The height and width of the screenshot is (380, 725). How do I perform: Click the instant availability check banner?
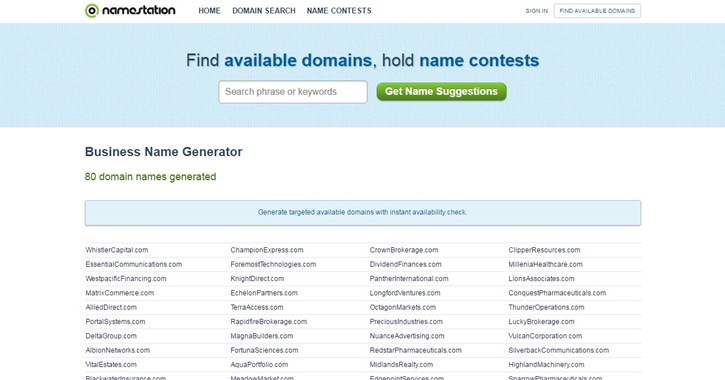point(362,213)
